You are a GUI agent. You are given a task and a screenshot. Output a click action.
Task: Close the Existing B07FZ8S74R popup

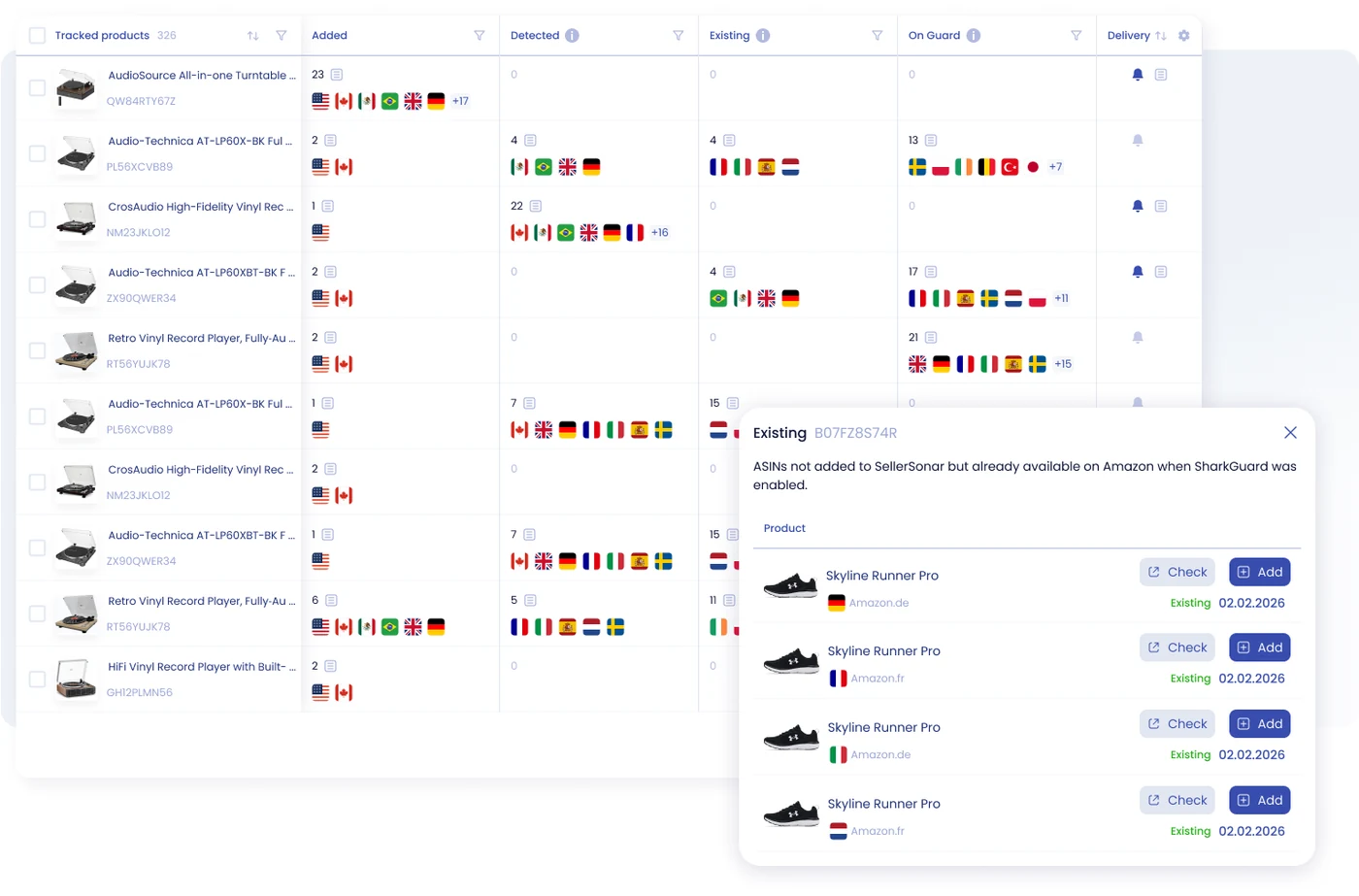(x=1290, y=432)
